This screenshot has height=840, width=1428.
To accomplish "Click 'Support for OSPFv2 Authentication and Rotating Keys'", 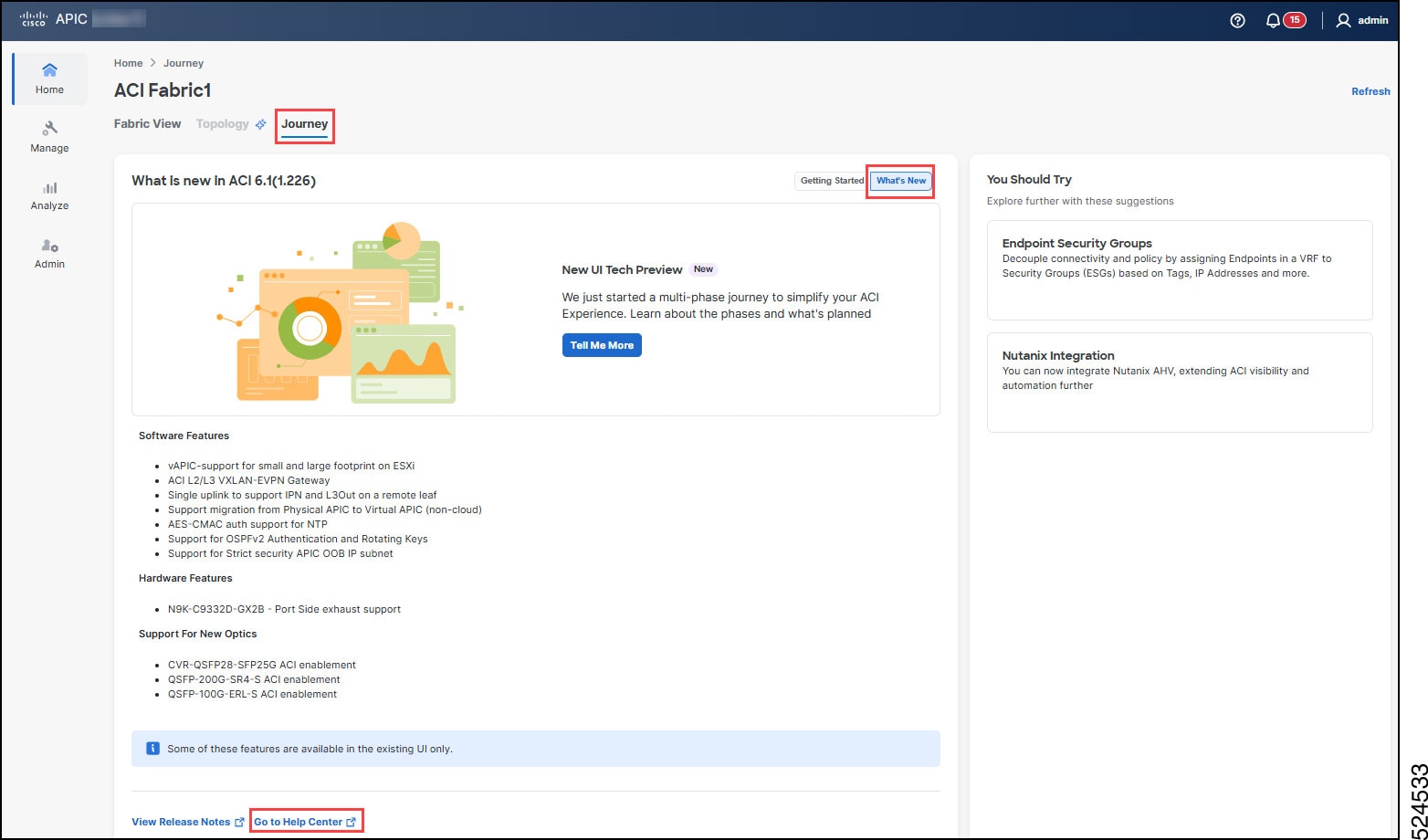I will [298, 539].
